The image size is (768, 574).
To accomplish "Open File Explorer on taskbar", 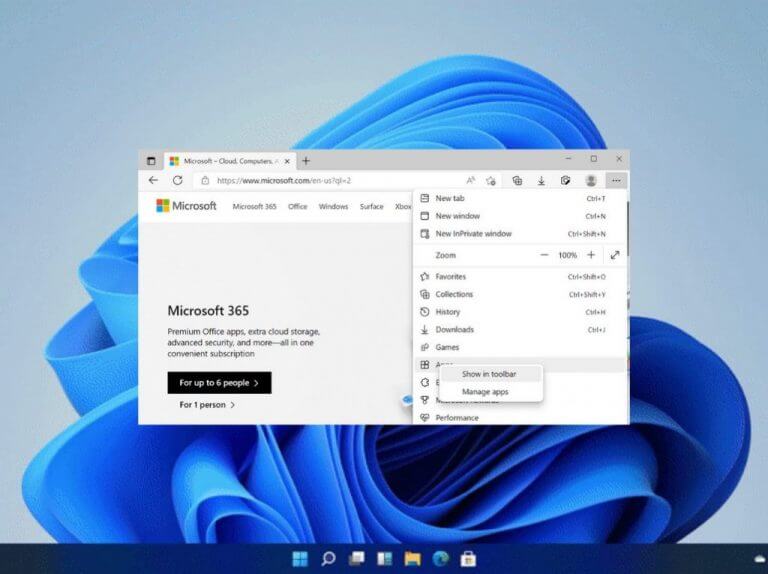I will [x=412, y=559].
